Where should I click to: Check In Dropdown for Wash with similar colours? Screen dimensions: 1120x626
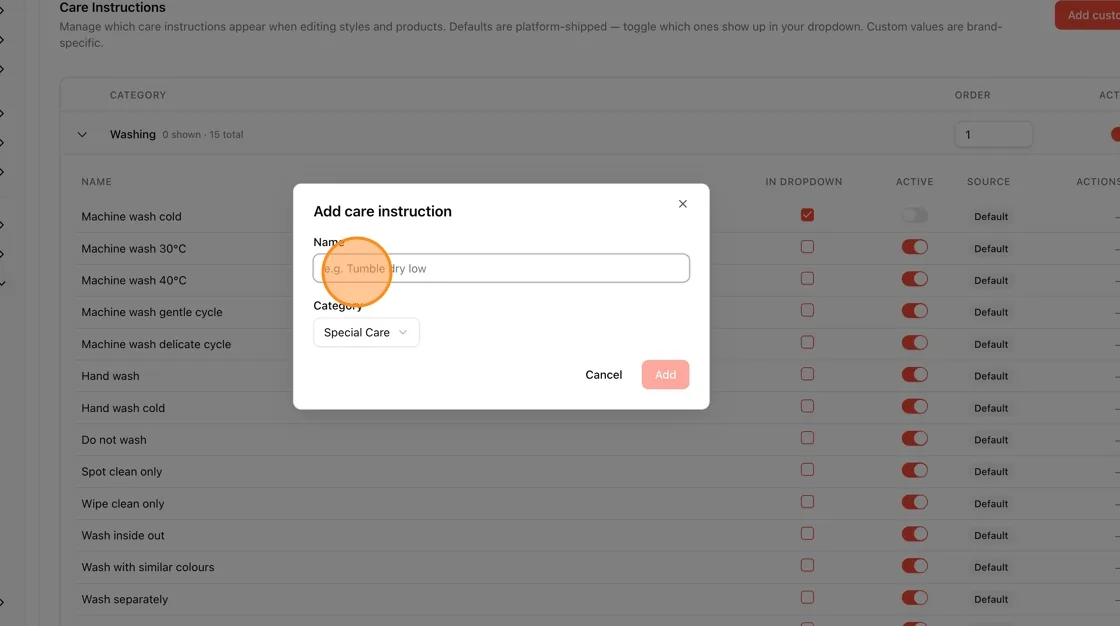point(807,565)
